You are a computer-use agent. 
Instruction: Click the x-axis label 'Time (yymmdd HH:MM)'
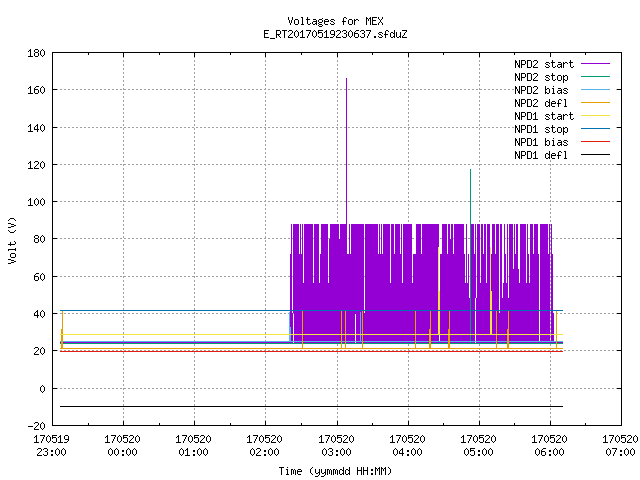[x=335, y=471]
